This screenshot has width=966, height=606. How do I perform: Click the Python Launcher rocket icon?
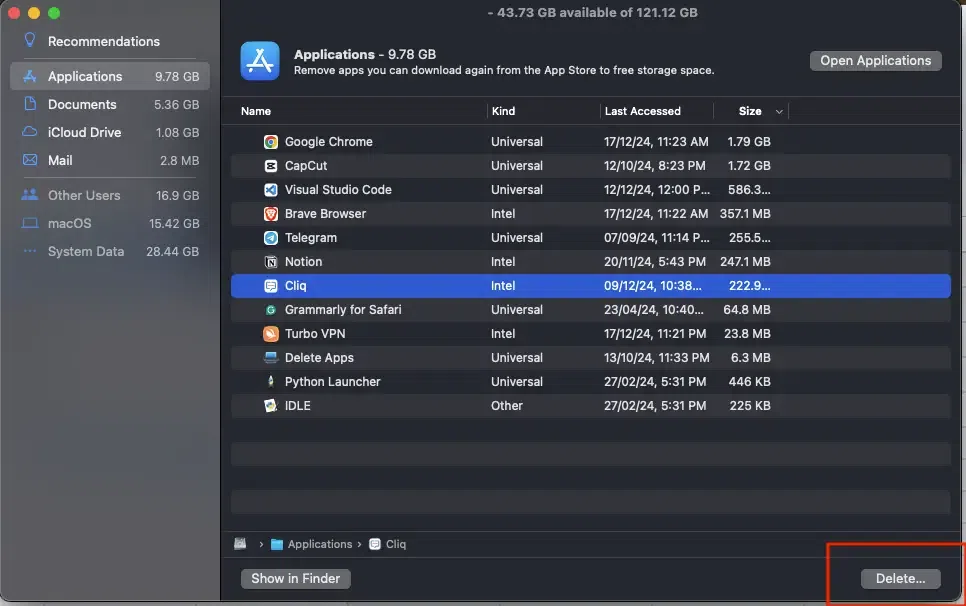(x=270, y=382)
